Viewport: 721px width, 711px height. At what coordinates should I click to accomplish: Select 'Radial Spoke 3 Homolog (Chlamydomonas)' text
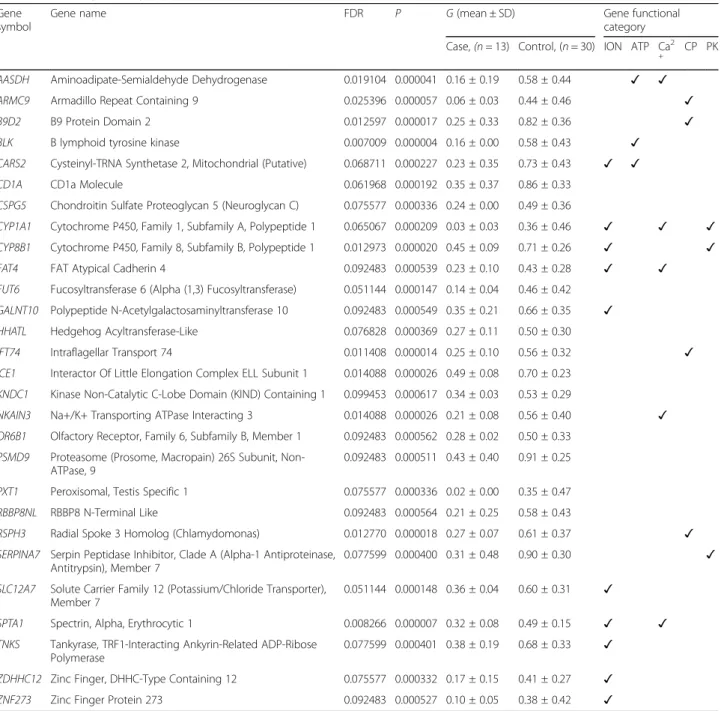click(x=155, y=534)
